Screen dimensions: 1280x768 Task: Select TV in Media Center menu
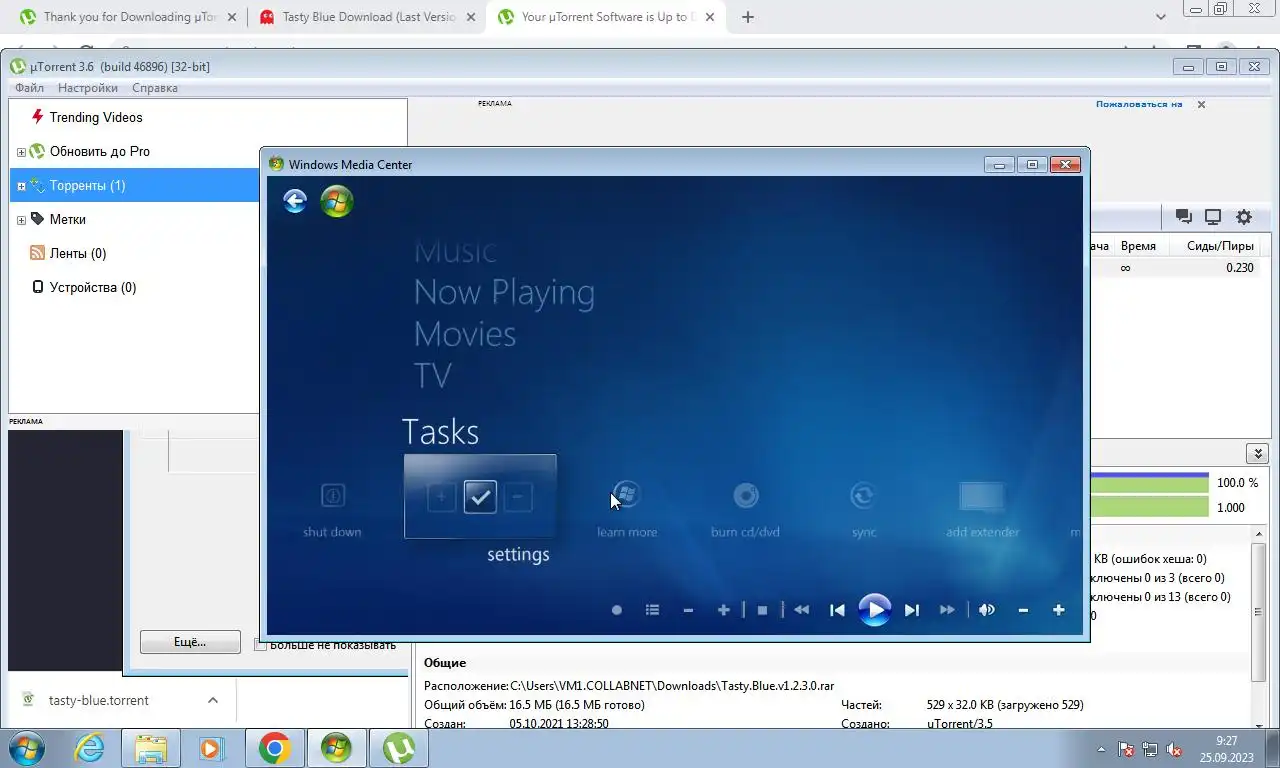coord(433,376)
